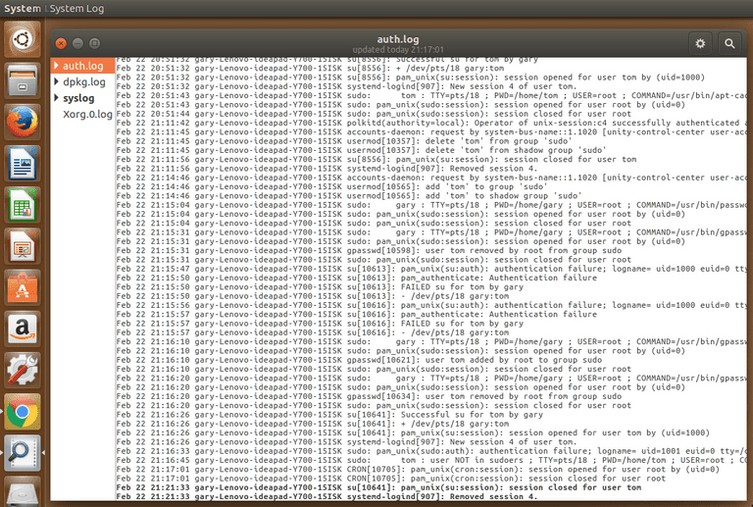Expand the auth.log tree arrow

pyautogui.click(x=56, y=65)
